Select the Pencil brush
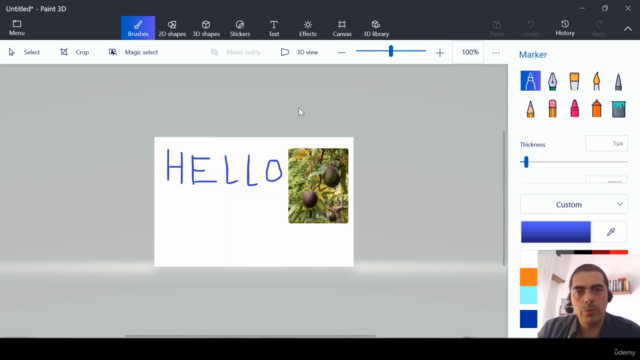Image resolution: width=640 pixels, height=360 pixels. point(531,109)
